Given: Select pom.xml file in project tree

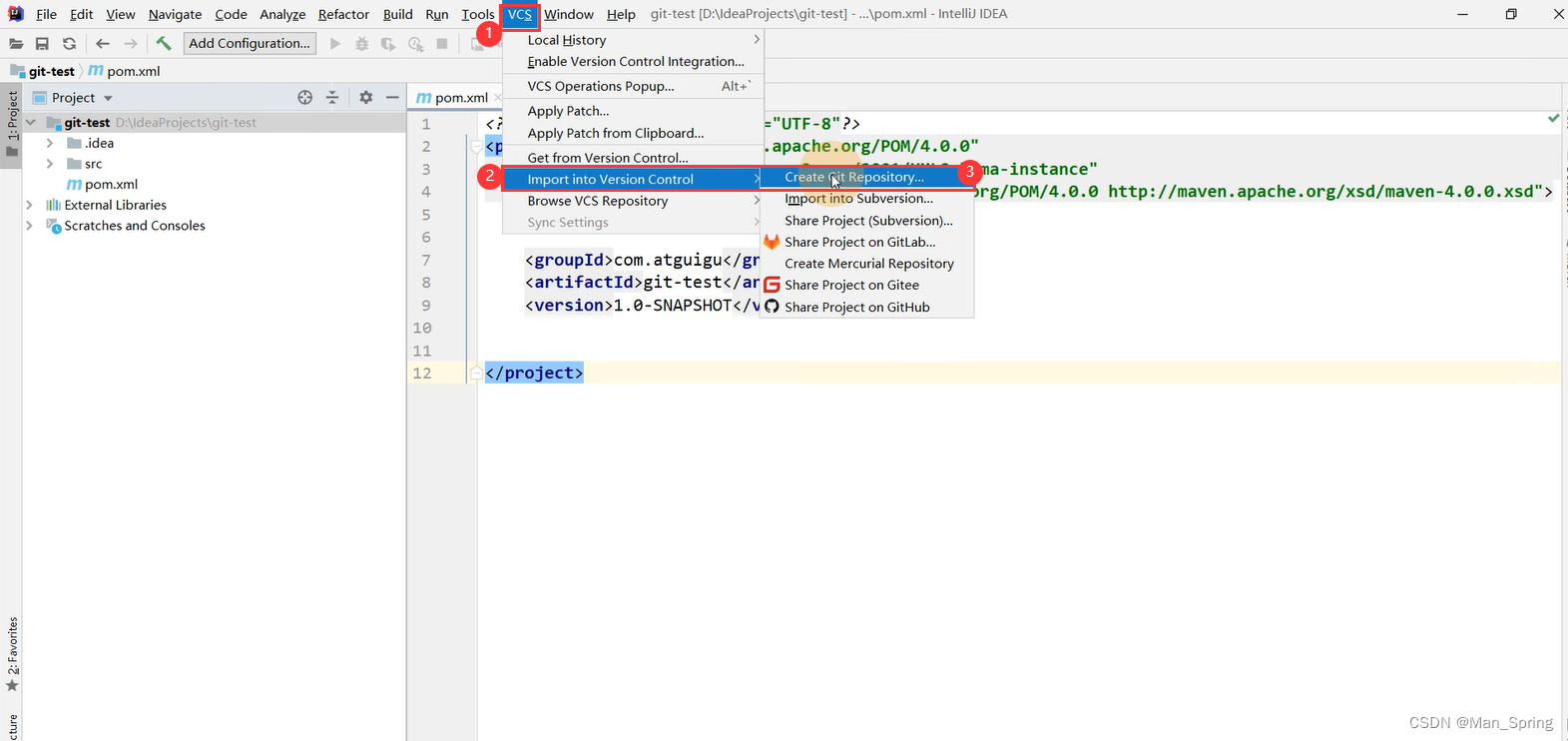Looking at the screenshot, I should click(111, 184).
